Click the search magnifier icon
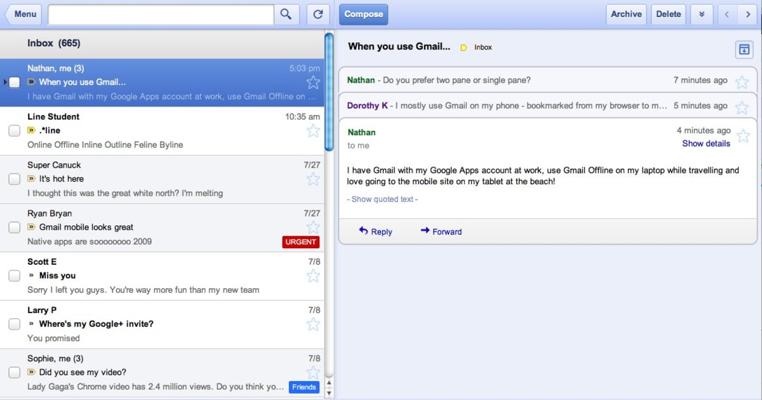This screenshot has height=400, width=762. coord(286,14)
